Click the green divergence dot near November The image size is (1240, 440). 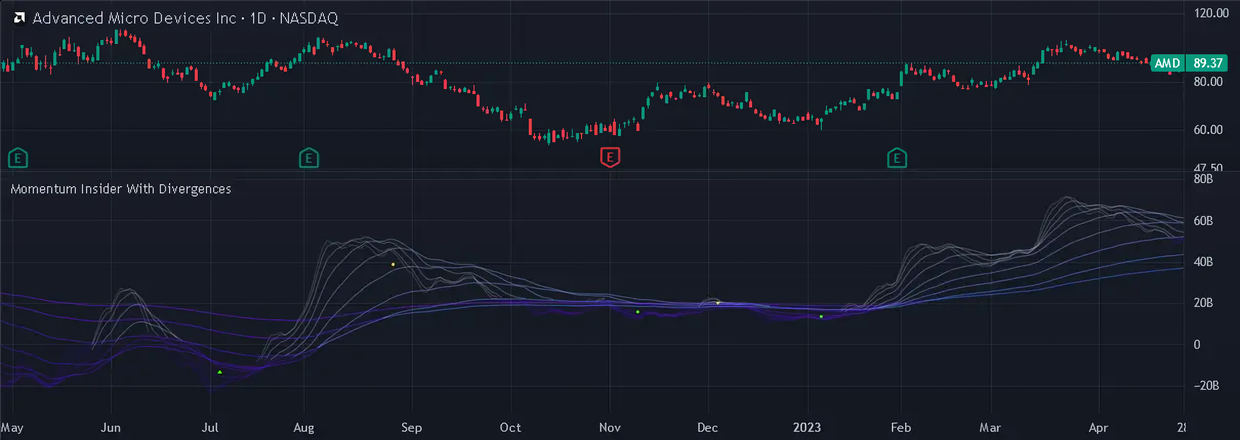coord(637,312)
